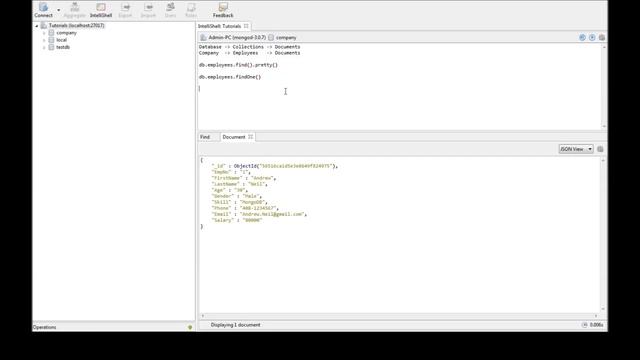Open the JSON View dropdown
The width and height of the screenshot is (640, 360).
[x=576, y=149]
